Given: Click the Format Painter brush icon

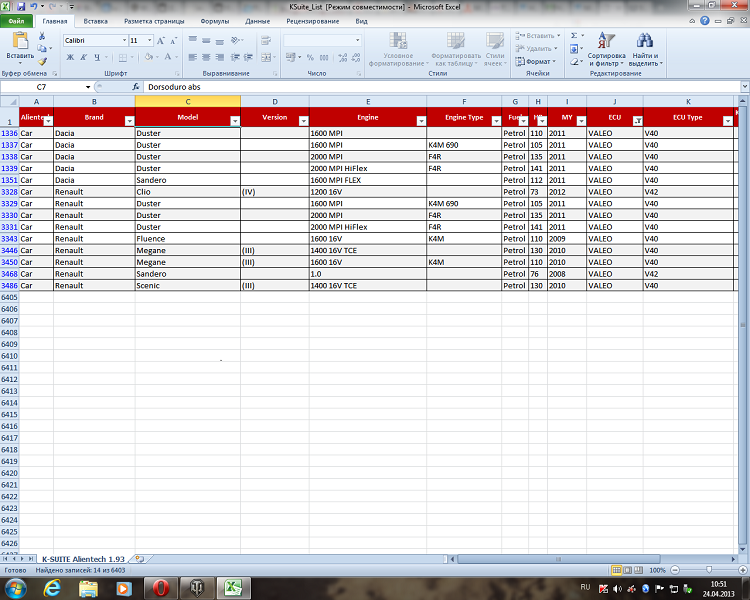Looking at the screenshot, I should click(x=43, y=61).
